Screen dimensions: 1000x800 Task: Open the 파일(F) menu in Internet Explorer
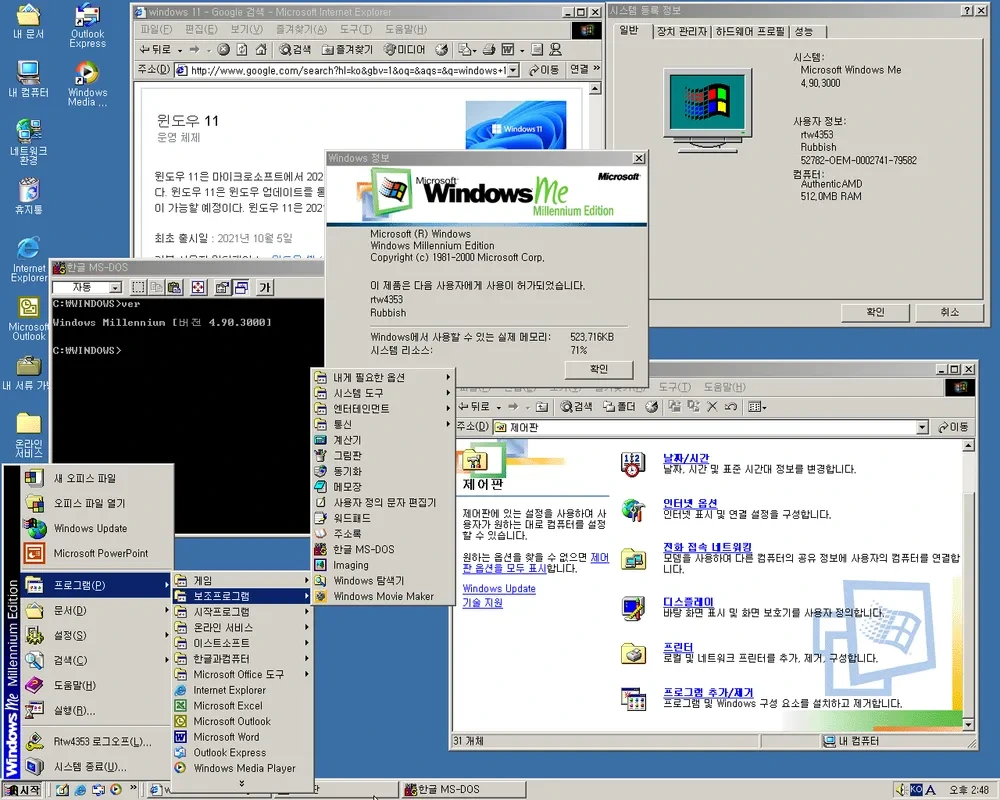(x=156, y=29)
